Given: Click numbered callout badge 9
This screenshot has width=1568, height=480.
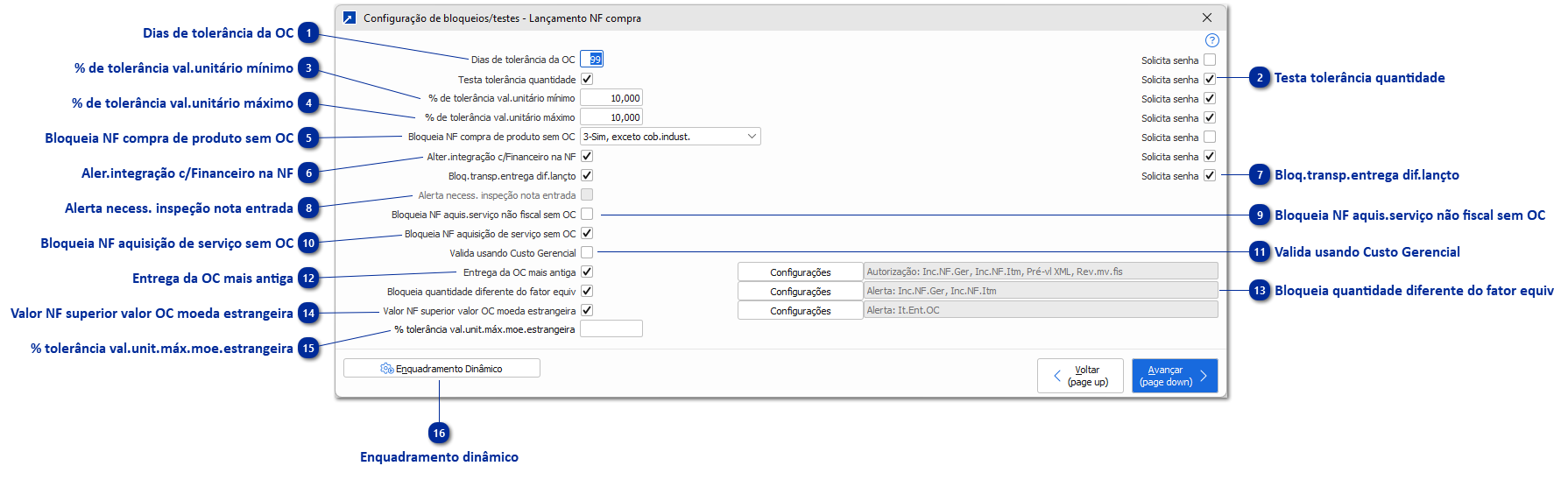Looking at the screenshot, I should tap(1260, 215).
